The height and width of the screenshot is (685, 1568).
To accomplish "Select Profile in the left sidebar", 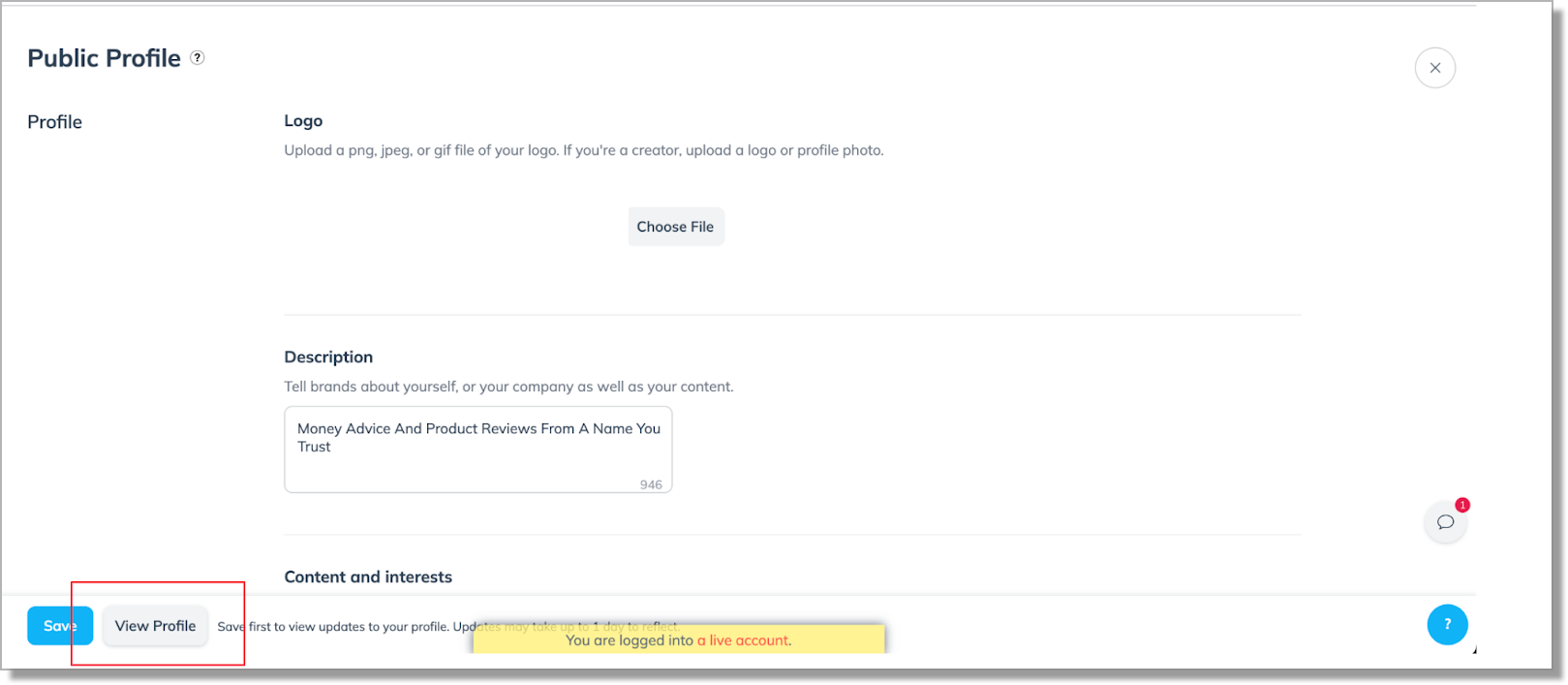I will tap(55, 122).
